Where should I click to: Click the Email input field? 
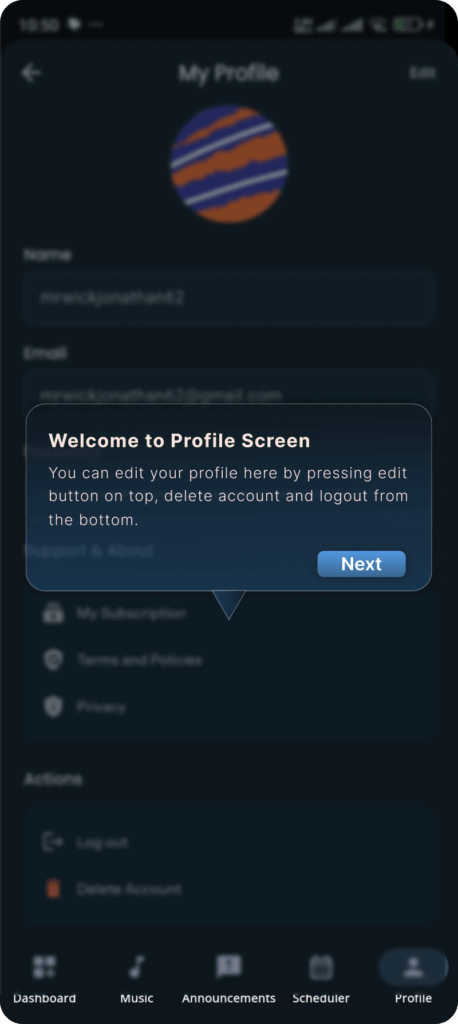(229, 387)
